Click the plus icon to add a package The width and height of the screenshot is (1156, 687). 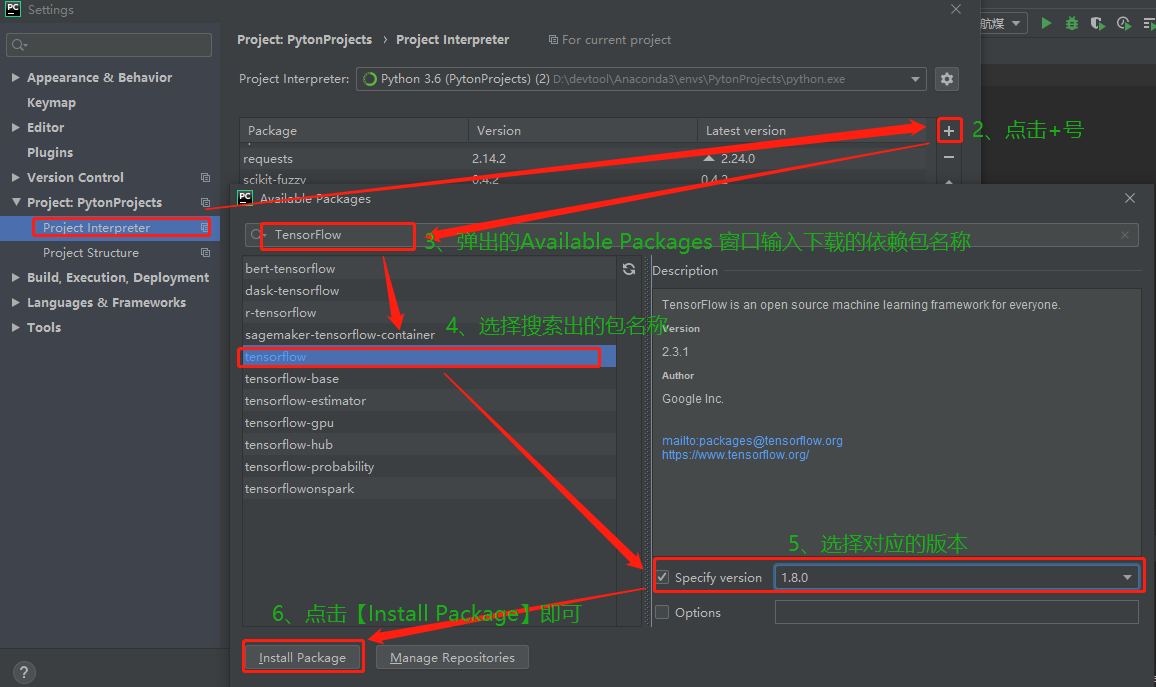point(949,131)
